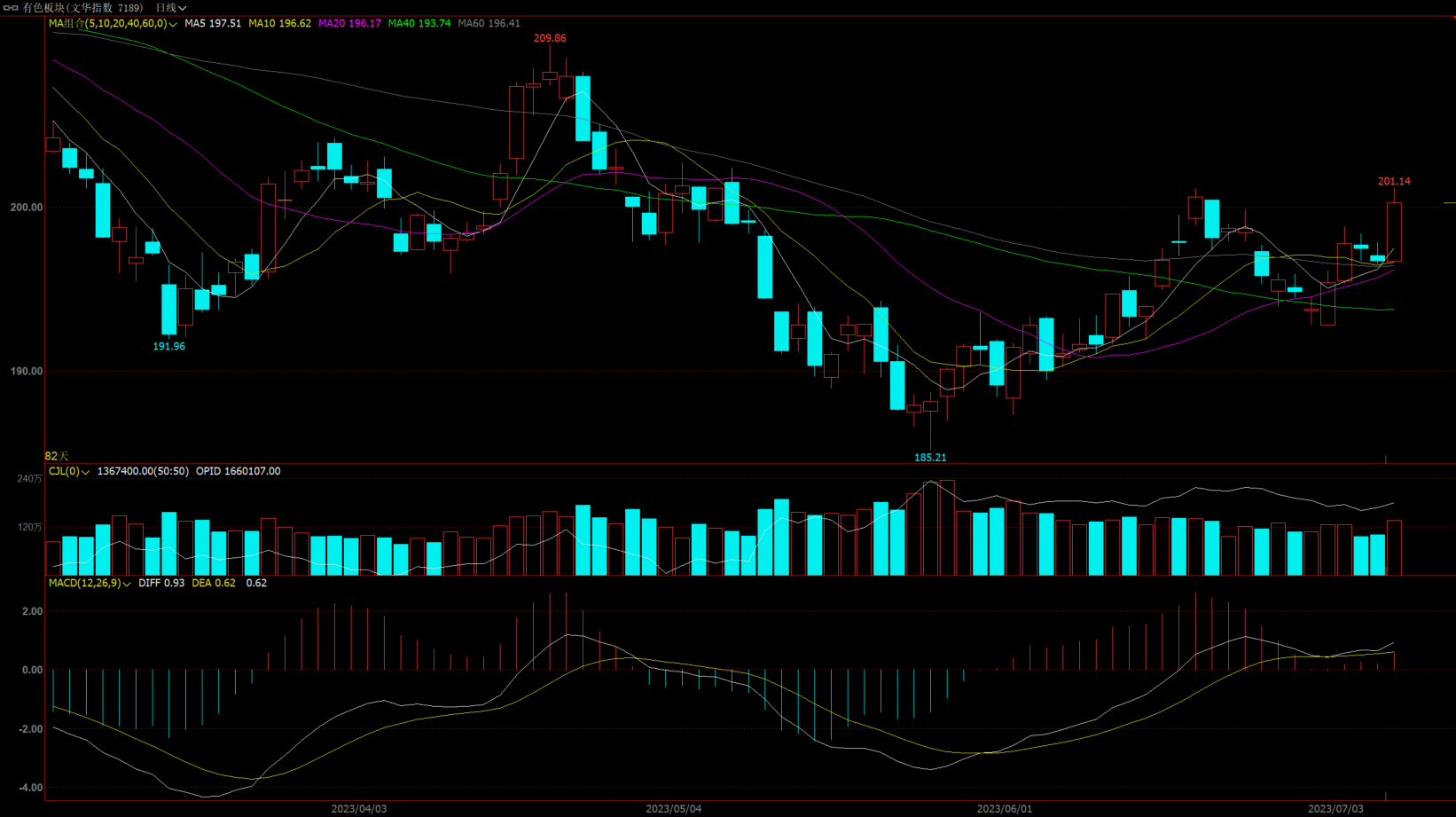Click the 82天 day count label
Image resolution: width=1456 pixels, height=817 pixels.
pyautogui.click(x=56, y=456)
